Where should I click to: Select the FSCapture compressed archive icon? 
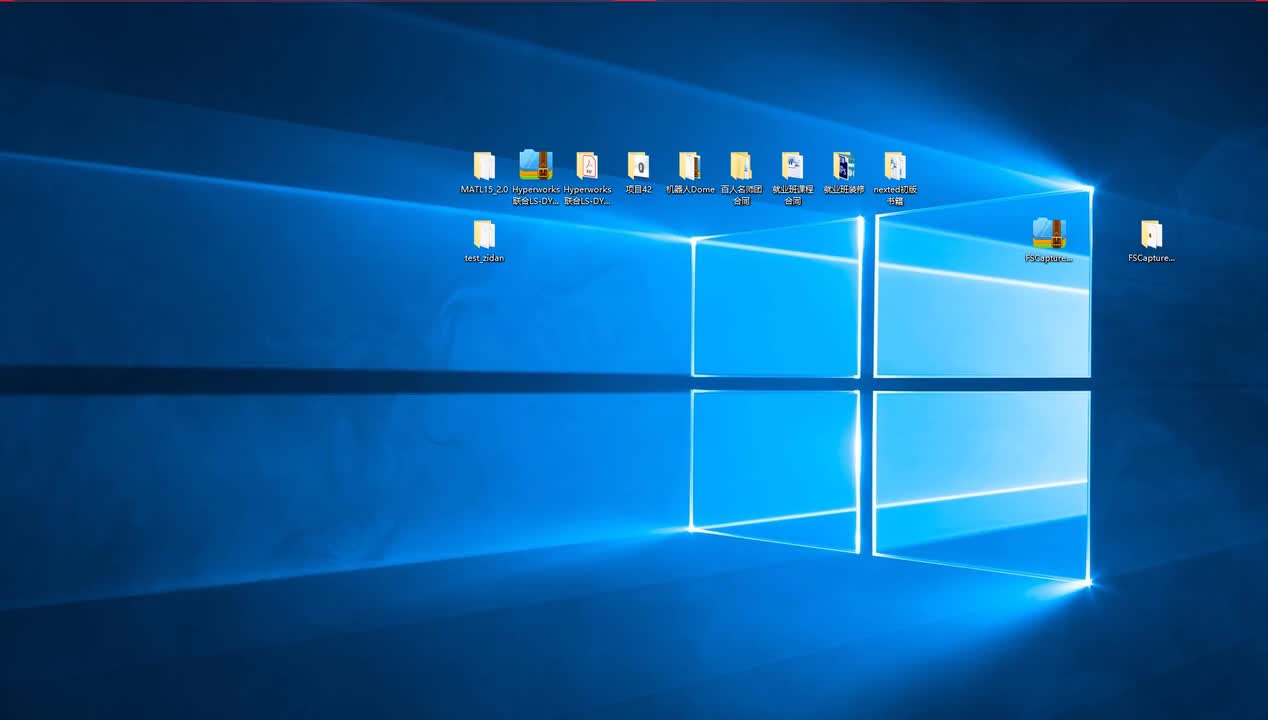pos(1049,234)
